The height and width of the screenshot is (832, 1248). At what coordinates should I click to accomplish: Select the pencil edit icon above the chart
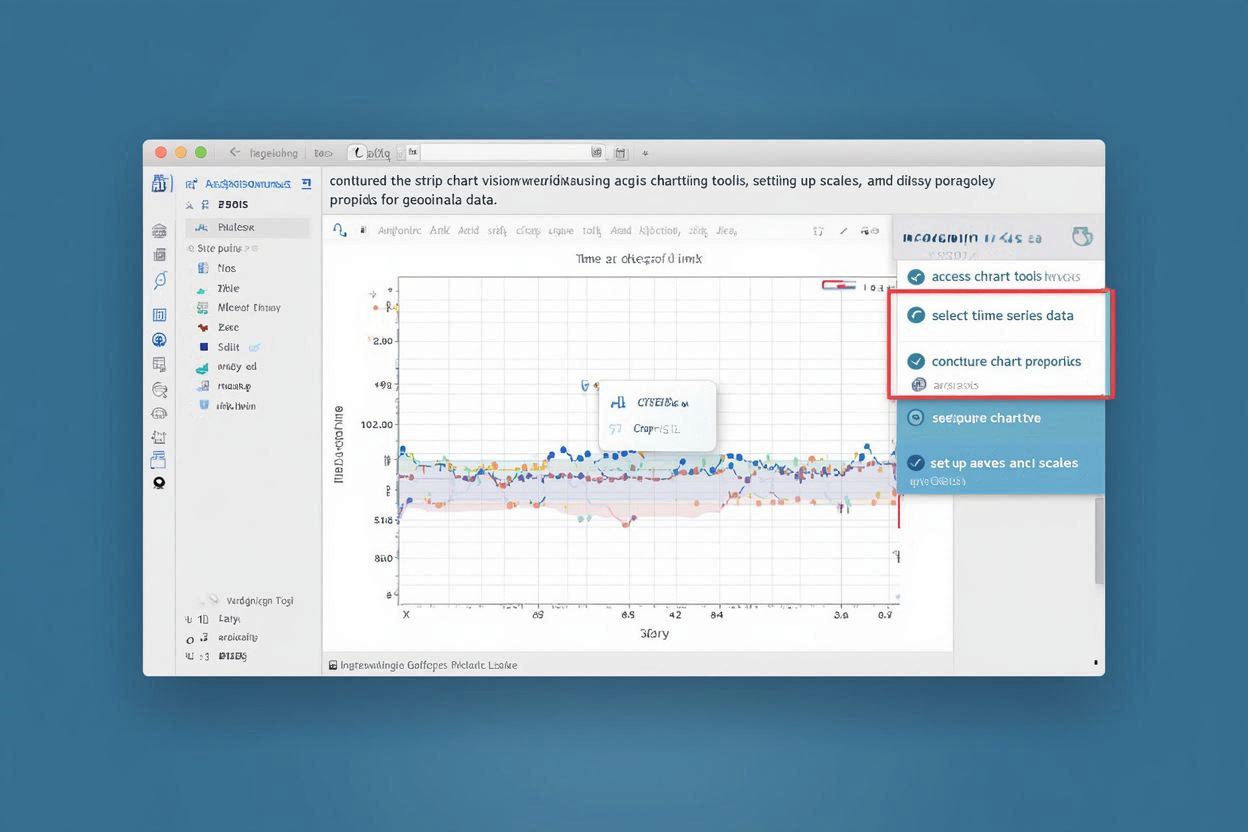[845, 231]
